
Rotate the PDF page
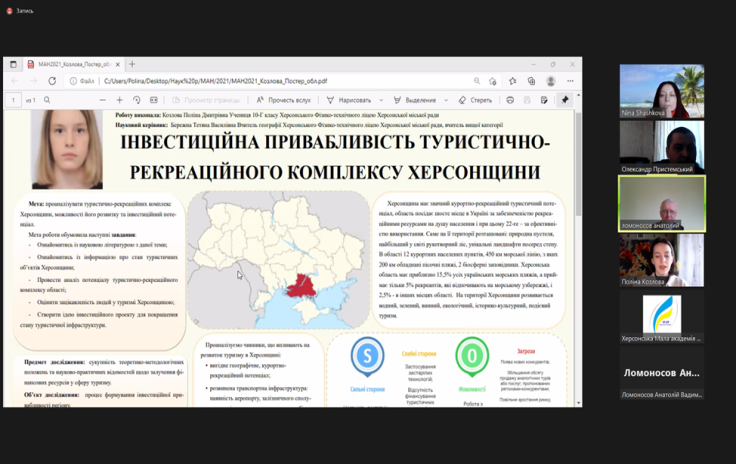[x=137, y=100]
